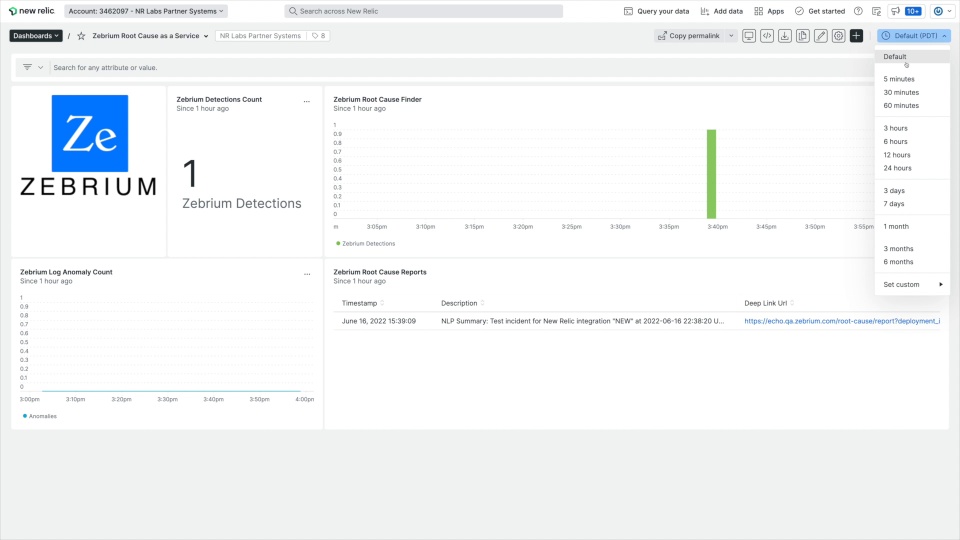Open Zebrium Log Anomaly Count widget options menu

307,274
